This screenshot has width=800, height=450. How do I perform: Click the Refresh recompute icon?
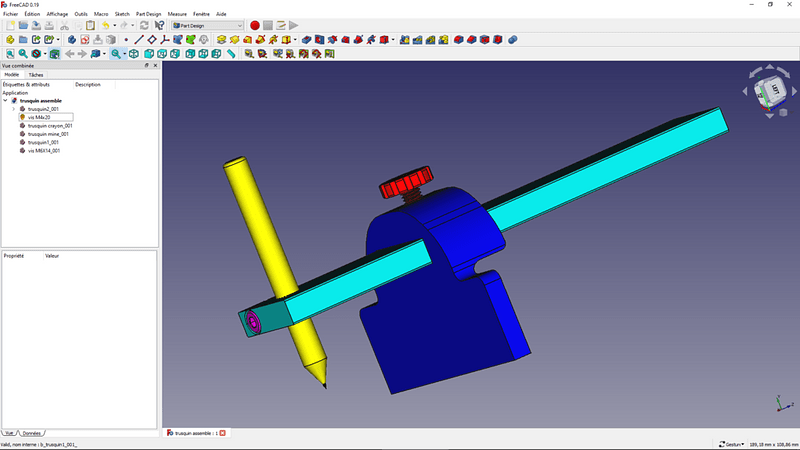144,26
